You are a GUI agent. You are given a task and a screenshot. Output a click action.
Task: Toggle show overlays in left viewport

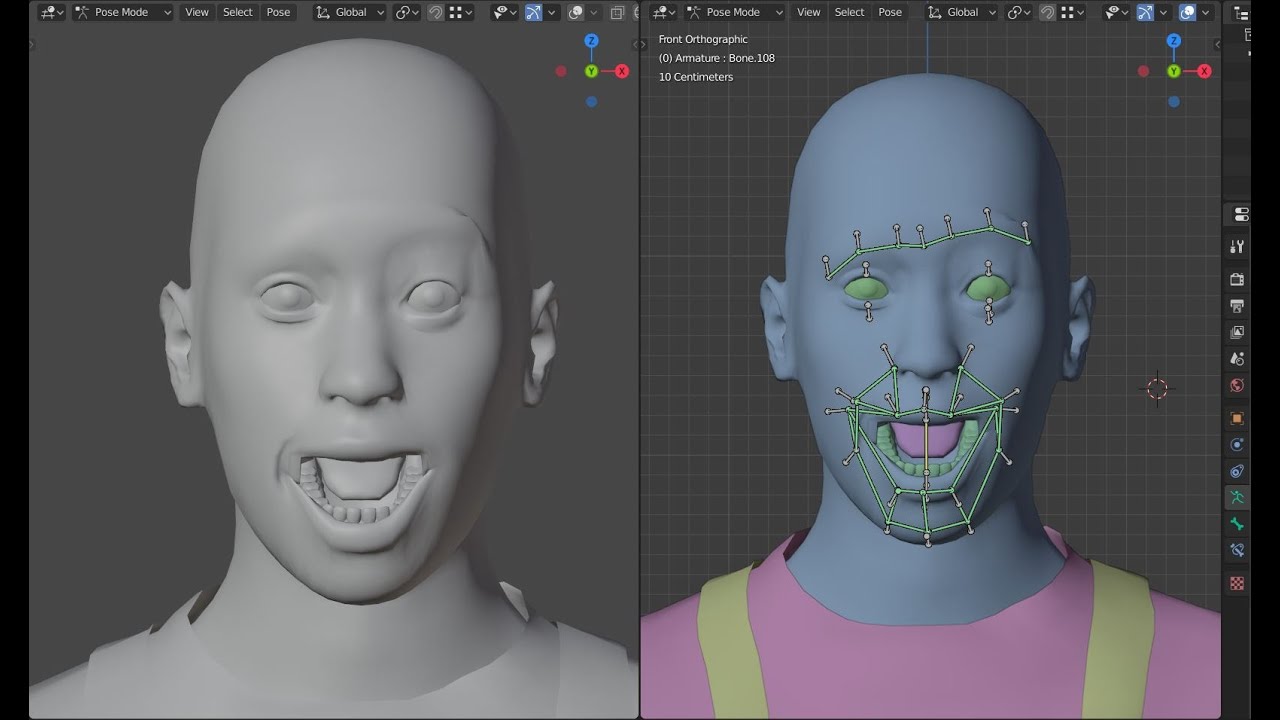(x=575, y=12)
